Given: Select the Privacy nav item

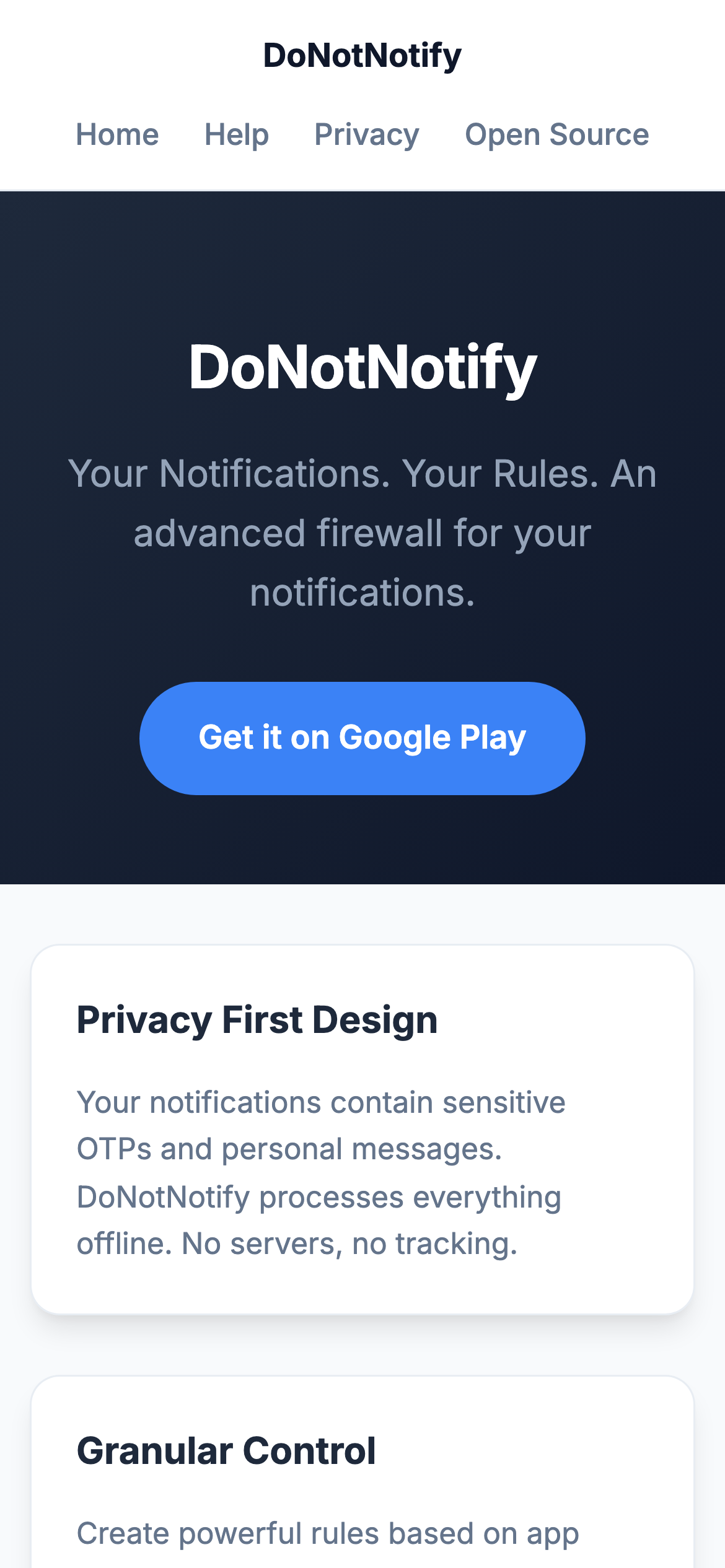Looking at the screenshot, I should click(x=366, y=134).
